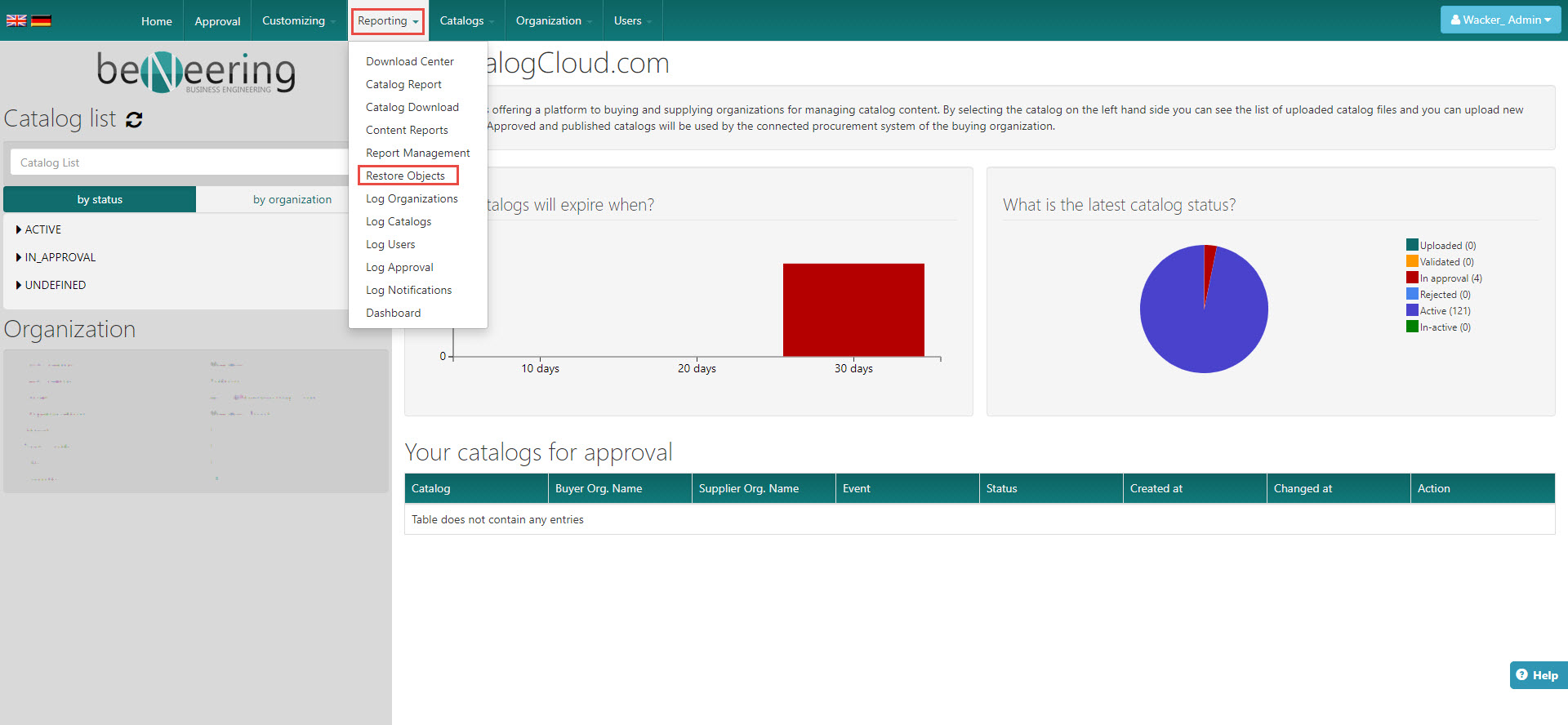Viewport: 1568px width, 725px height.
Task: Open the Help button
Action: [x=1537, y=675]
